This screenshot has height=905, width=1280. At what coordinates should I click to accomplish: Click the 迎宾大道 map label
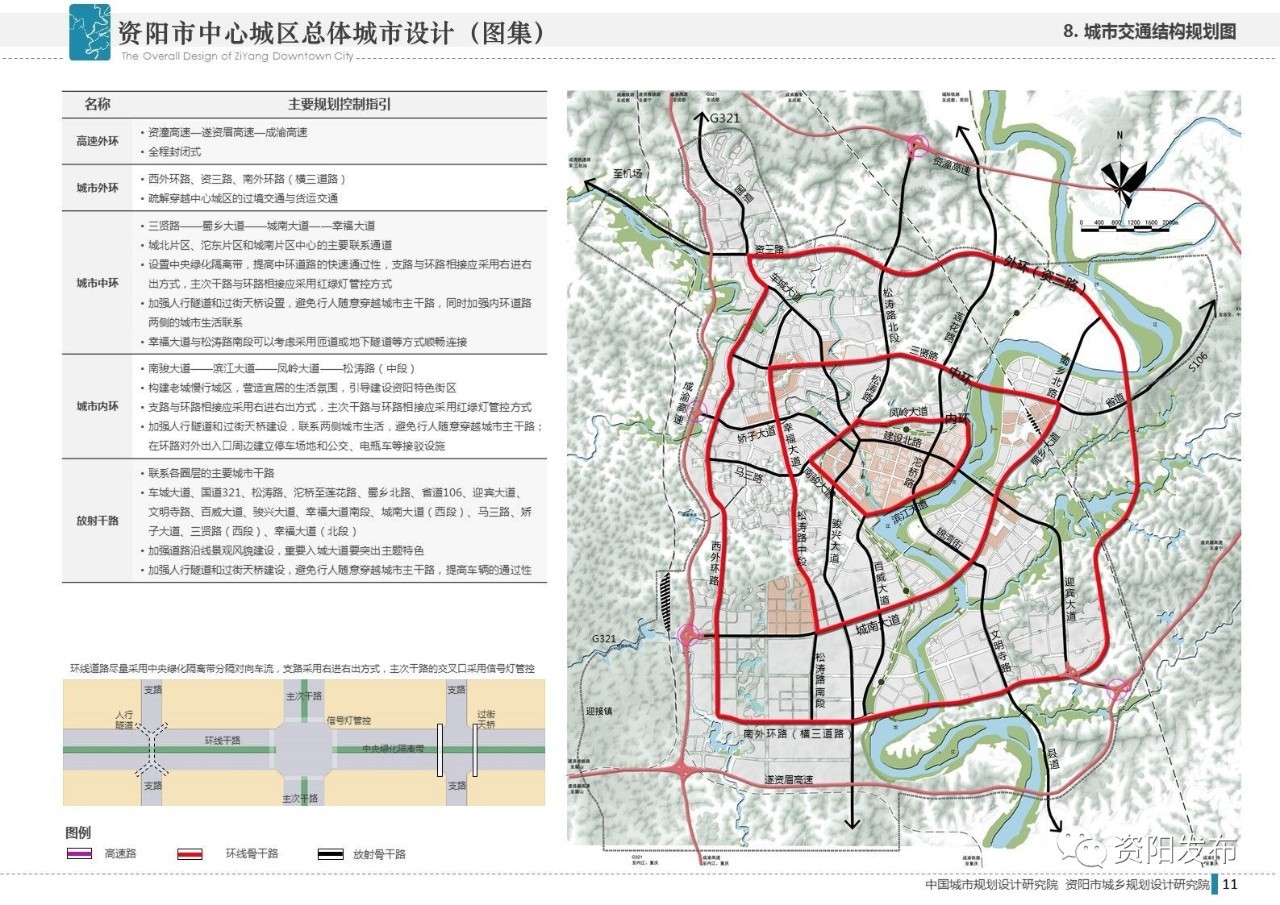pyautogui.click(x=1069, y=598)
